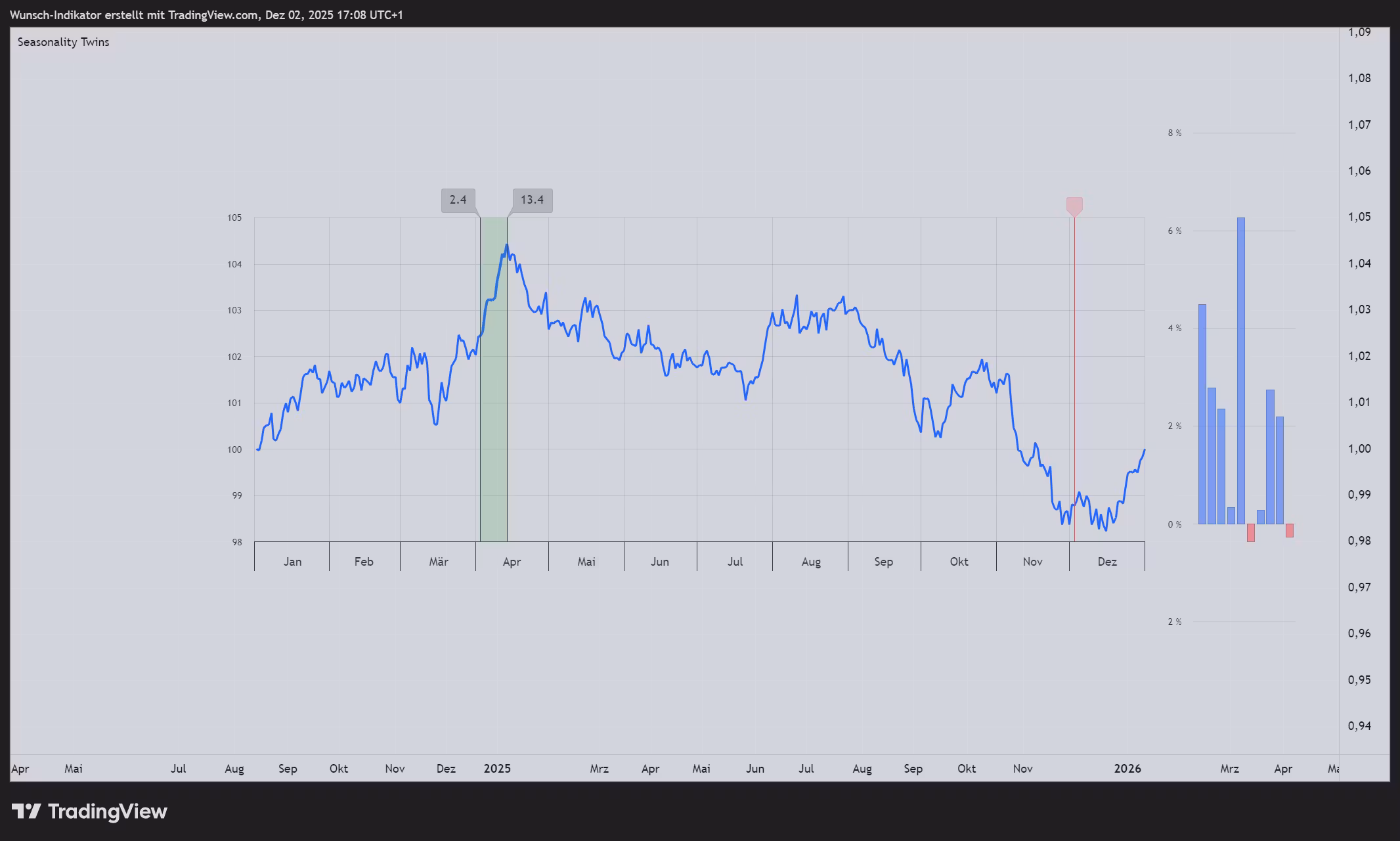Click the 1,00 price scale value

pos(1359,449)
